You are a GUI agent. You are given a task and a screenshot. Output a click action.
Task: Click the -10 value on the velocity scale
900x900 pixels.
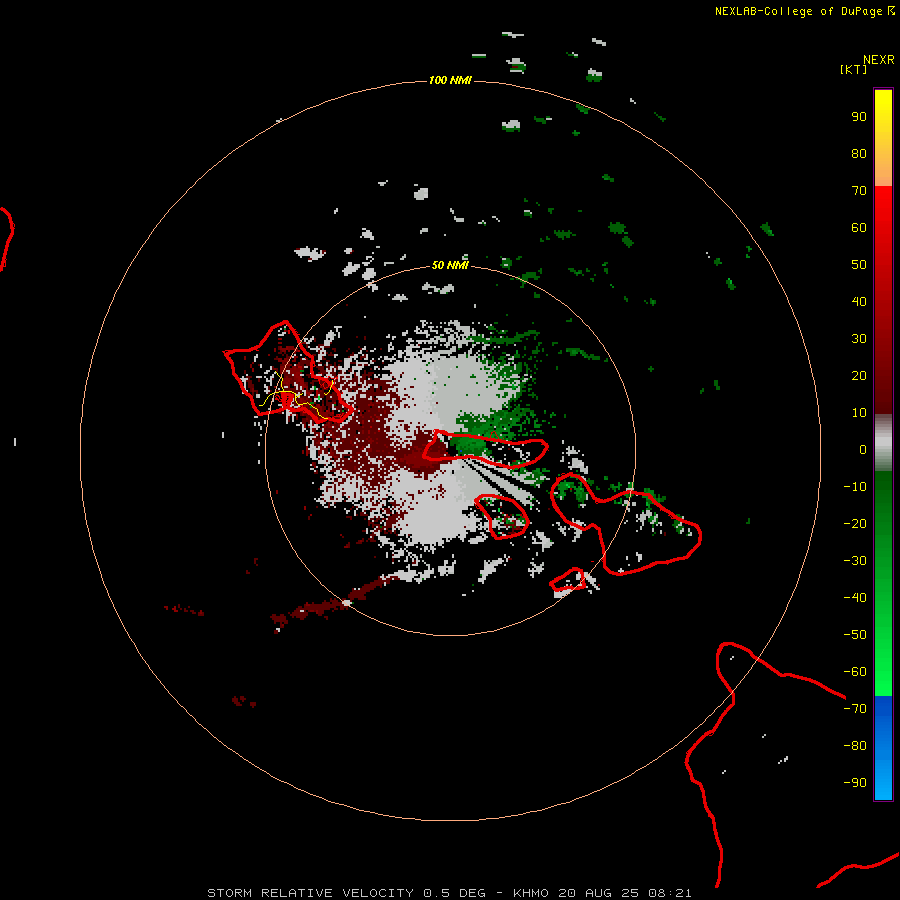855,487
